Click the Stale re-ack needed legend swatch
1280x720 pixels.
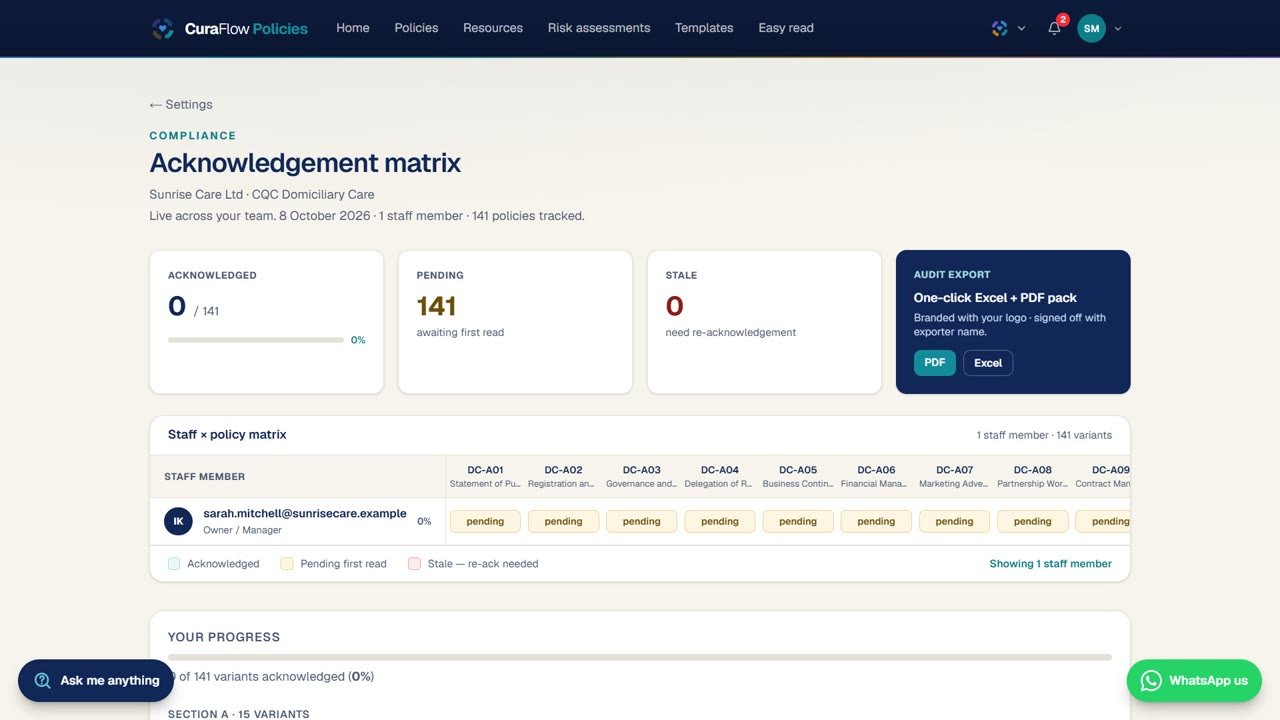pos(414,564)
